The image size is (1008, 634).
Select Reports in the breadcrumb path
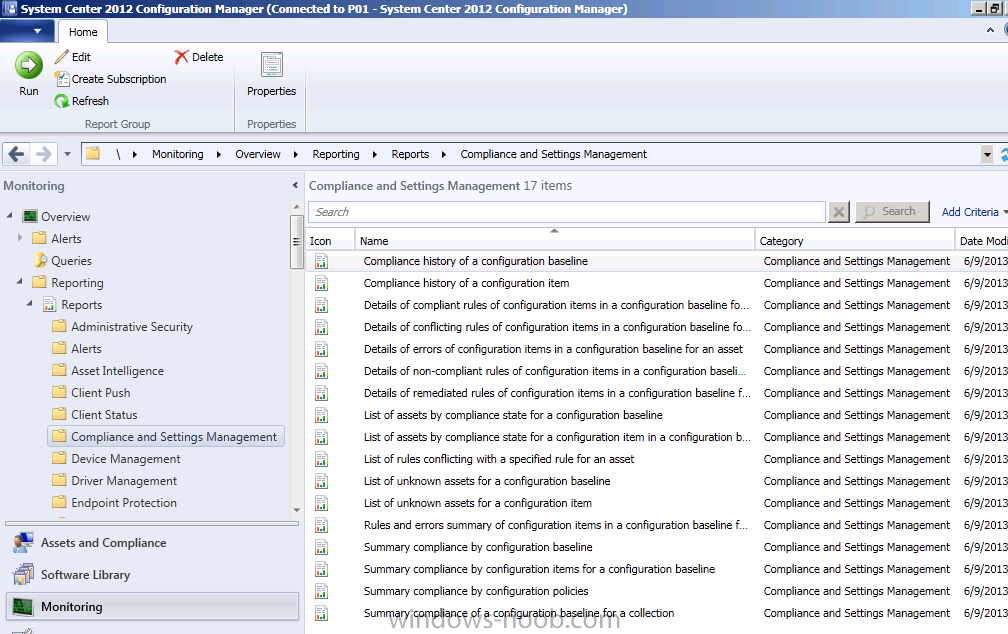pyautogui.click(x=410, y=154)
